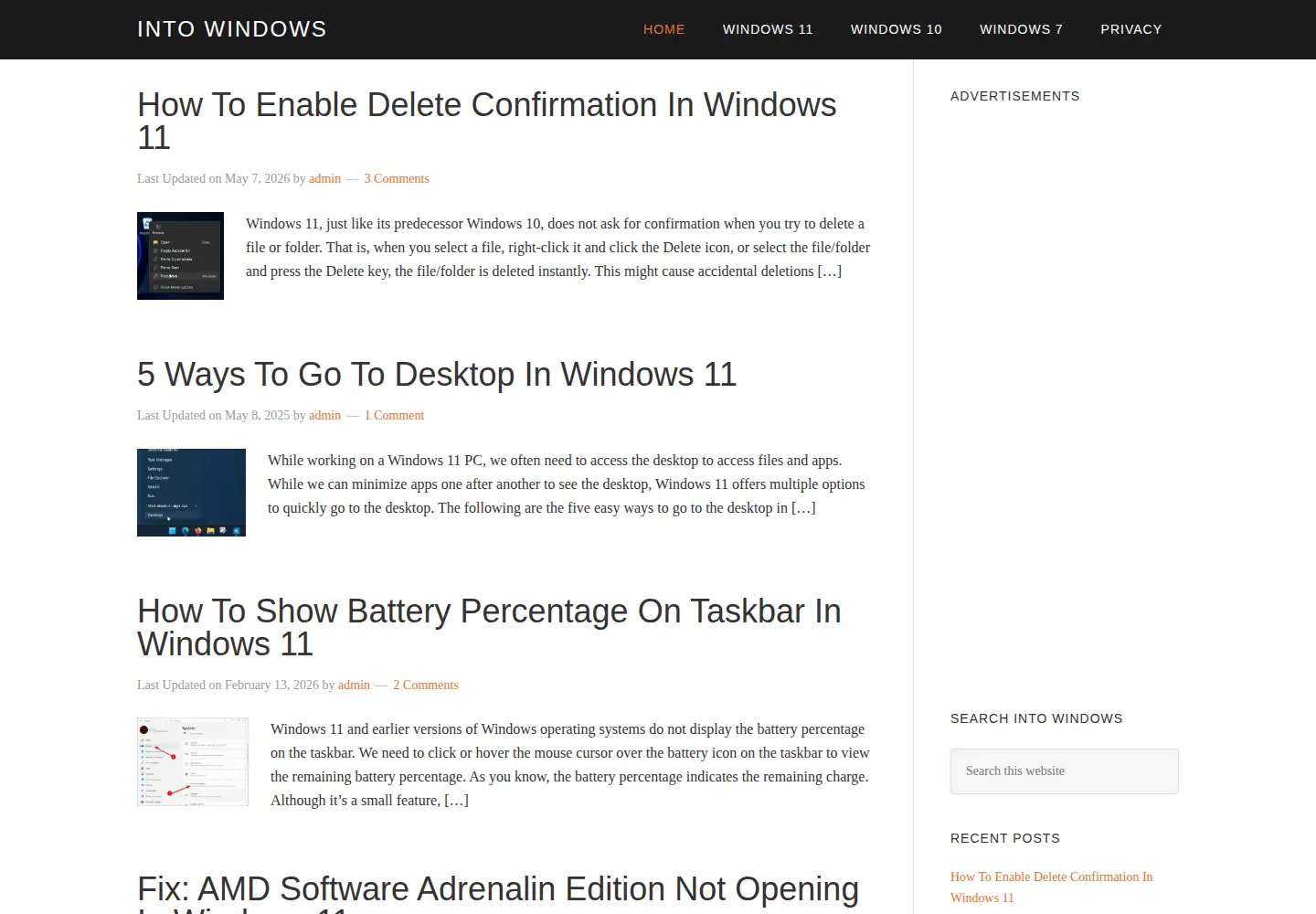View the 1 Comment link
This screenshot has width=1316, height=914.
(x=394, y=415)
